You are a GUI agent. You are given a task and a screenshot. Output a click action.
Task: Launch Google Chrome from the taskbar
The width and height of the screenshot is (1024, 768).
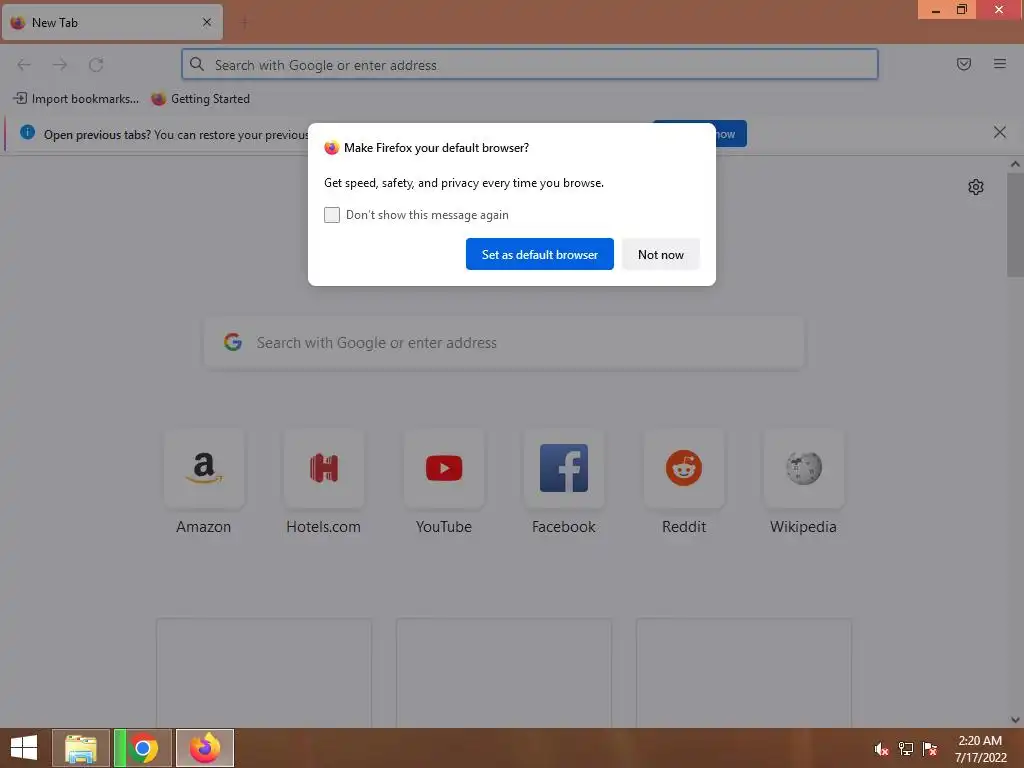[143, 748]
